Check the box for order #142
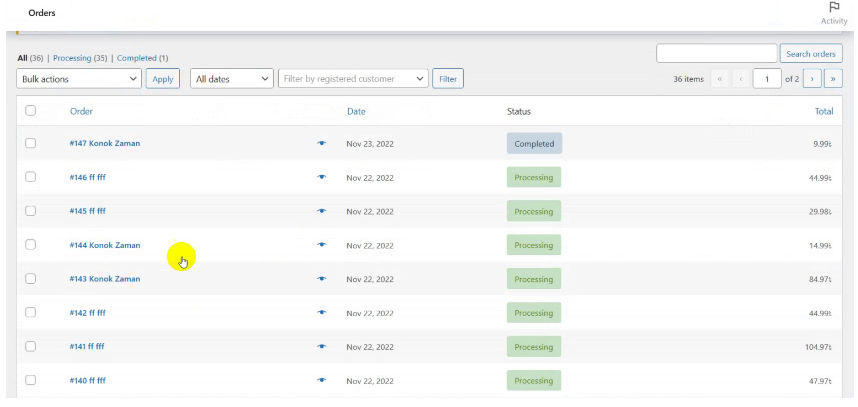The image size is (858, 407). coord(31,312)
